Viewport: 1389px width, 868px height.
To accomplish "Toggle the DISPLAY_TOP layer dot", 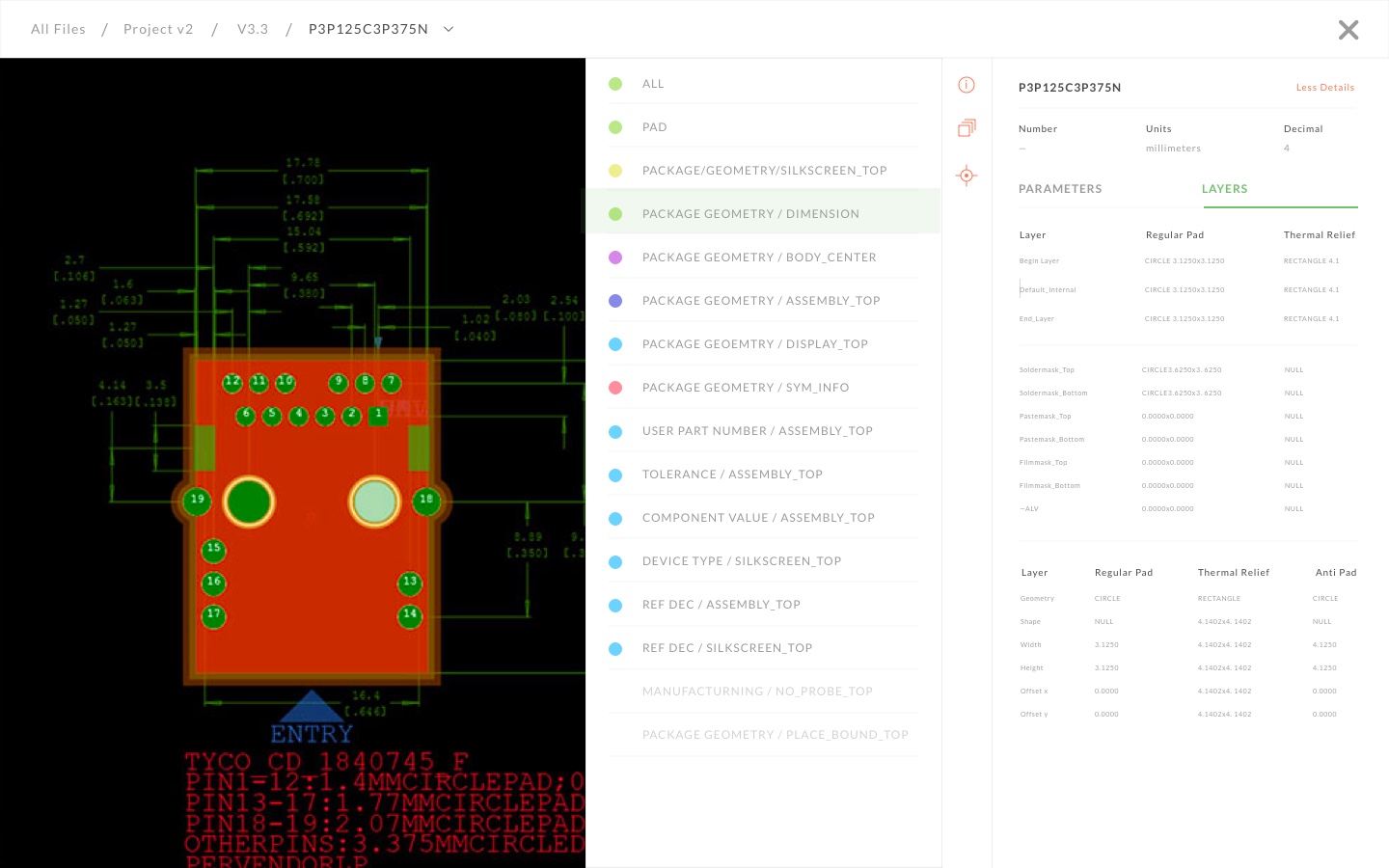I will click(x=615, y=344).
